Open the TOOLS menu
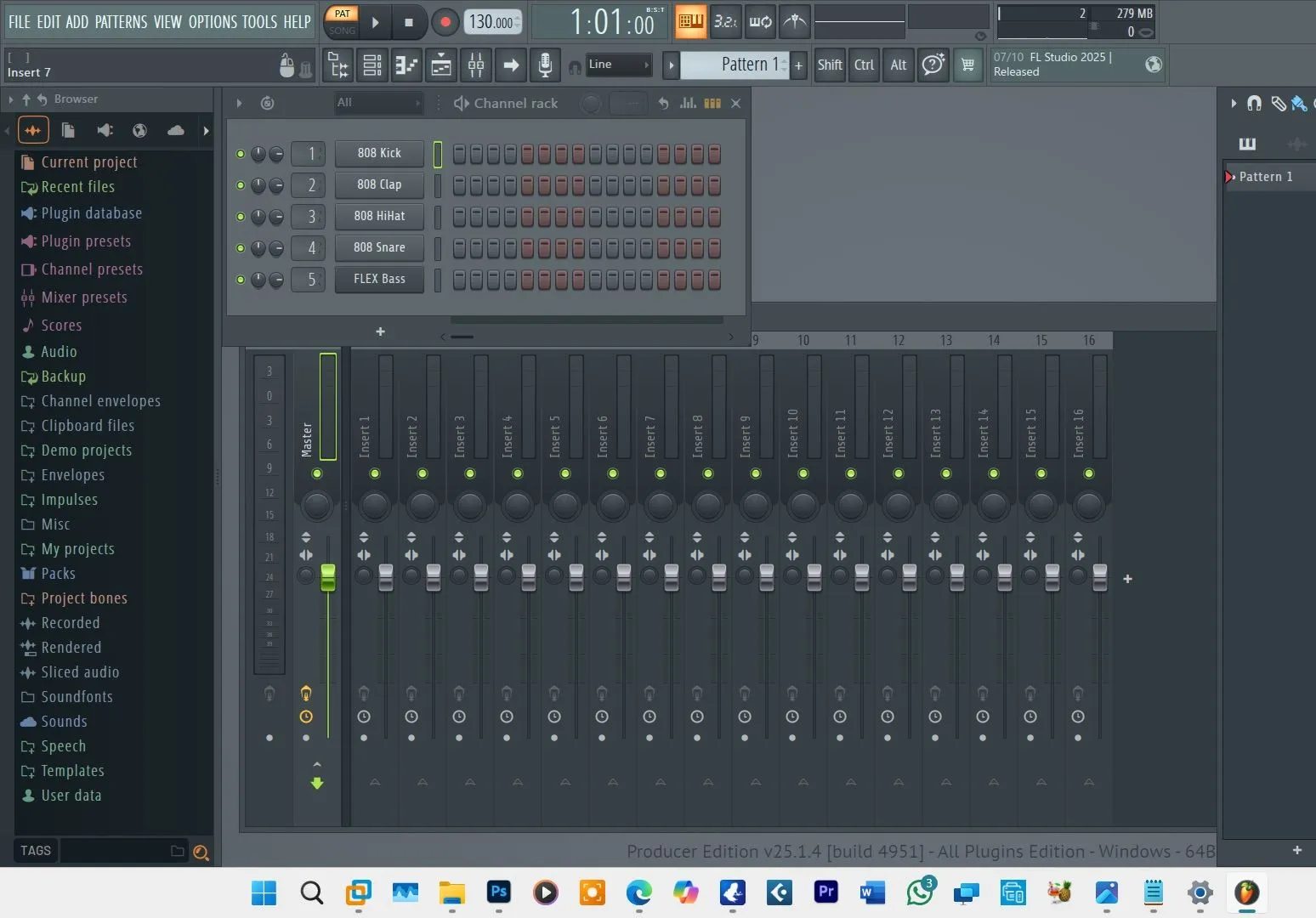The image size is (1316, 918). point(259,21)
